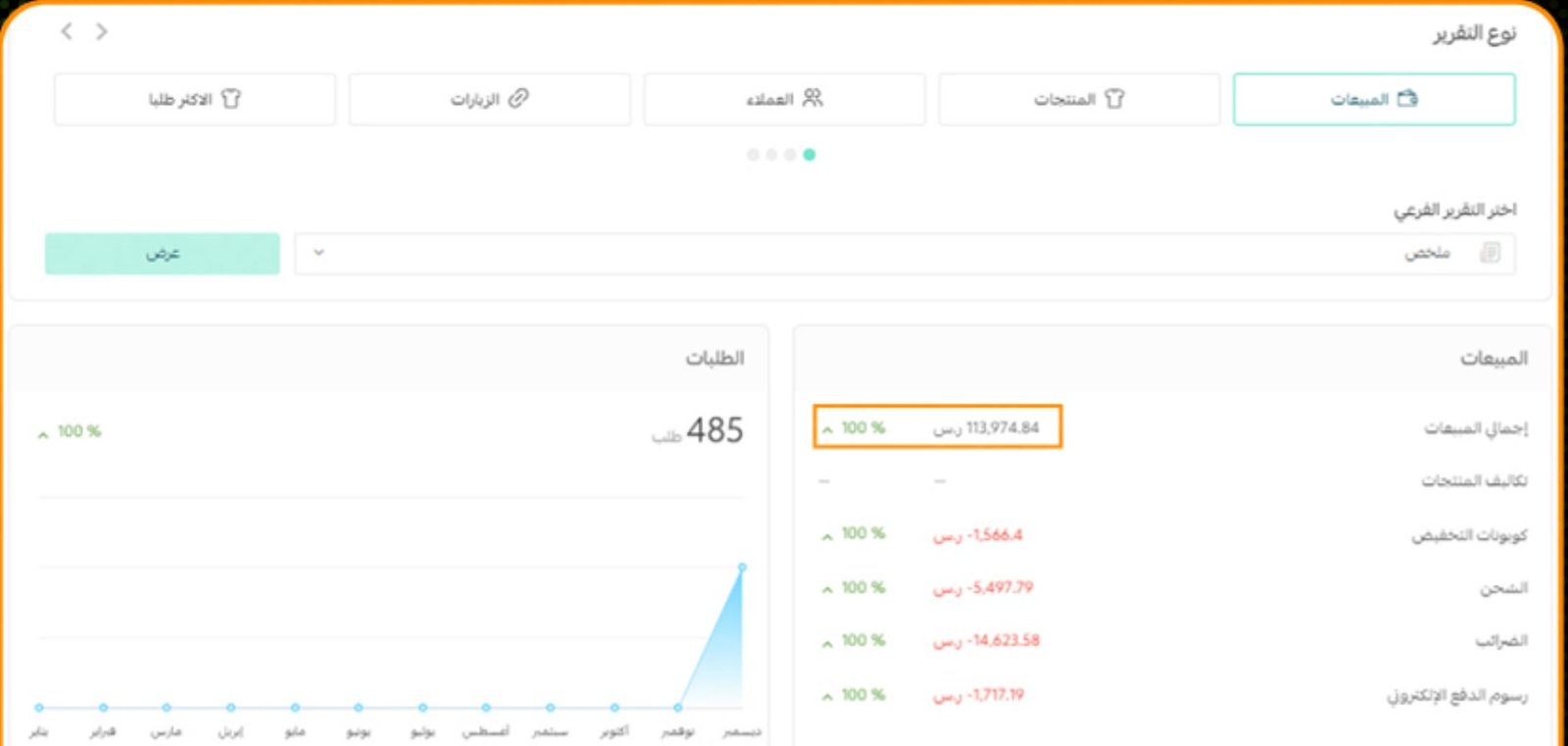Open the ملخص sub-report selection field
The image size is (1568, 746).
tap(905, 253)
